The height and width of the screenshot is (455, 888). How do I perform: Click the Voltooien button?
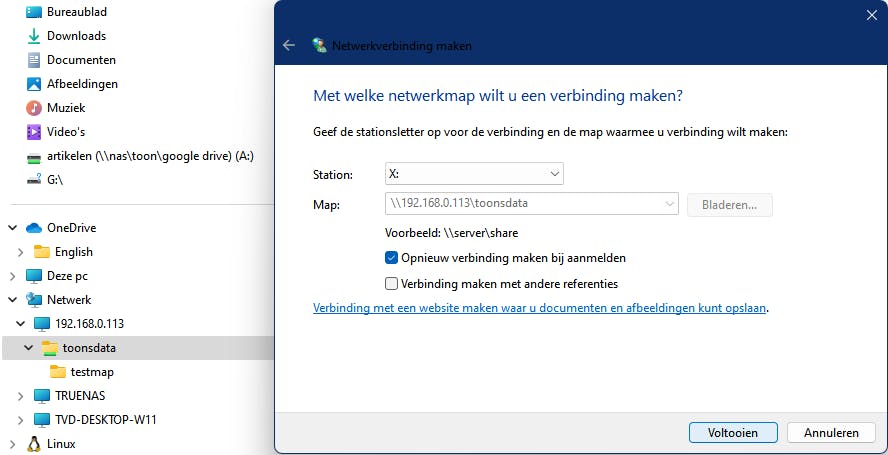pos(733,433)
